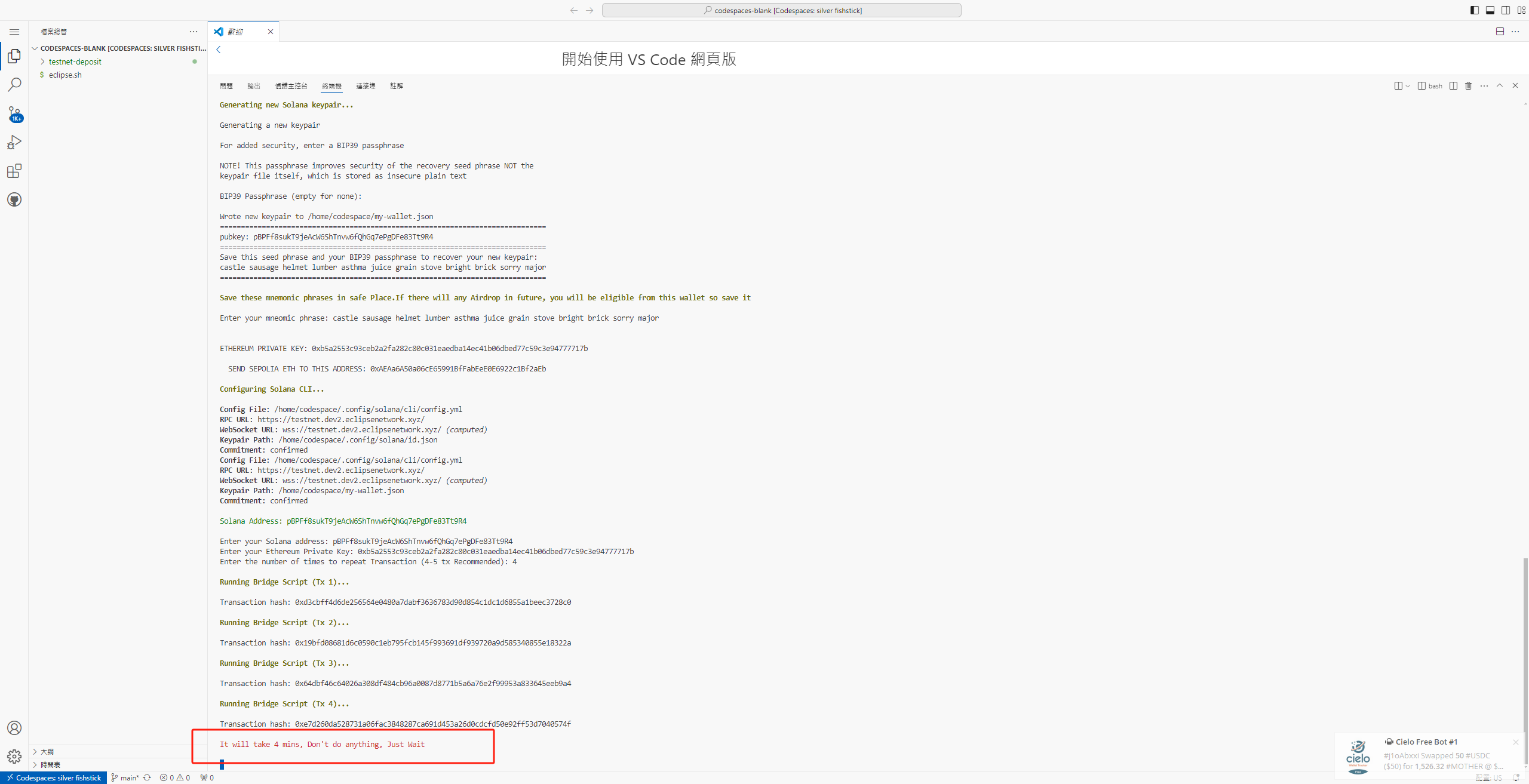Select the bash terminal label

pos(1430,86)
